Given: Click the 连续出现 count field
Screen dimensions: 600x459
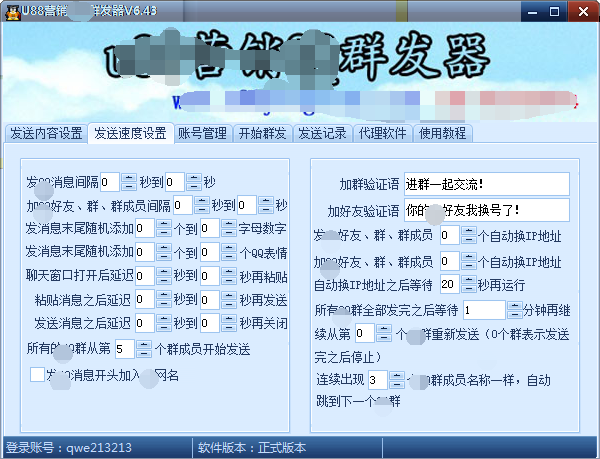Looking at the screenshot, I should pyautogui.click(x=378, y=380).
